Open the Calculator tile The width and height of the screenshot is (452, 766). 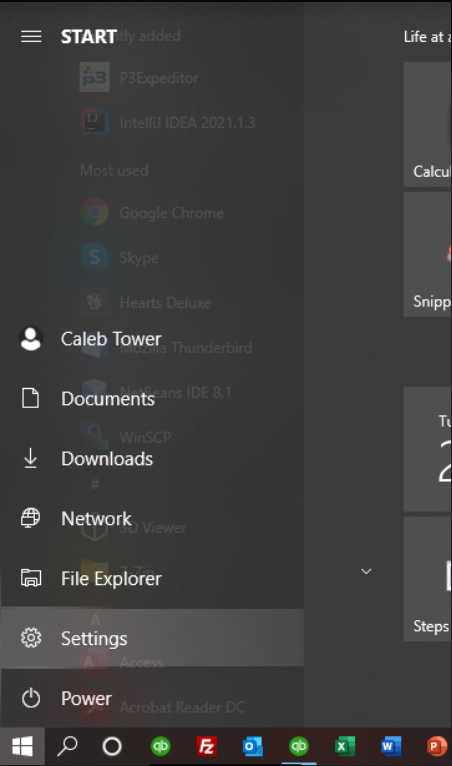tap(428, 125)
